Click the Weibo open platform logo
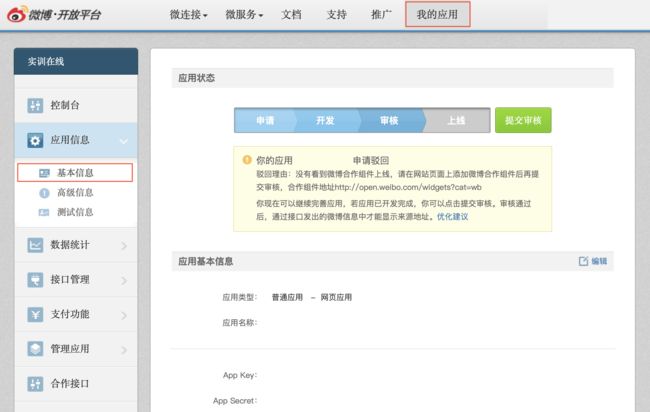 tap(54, 15)
